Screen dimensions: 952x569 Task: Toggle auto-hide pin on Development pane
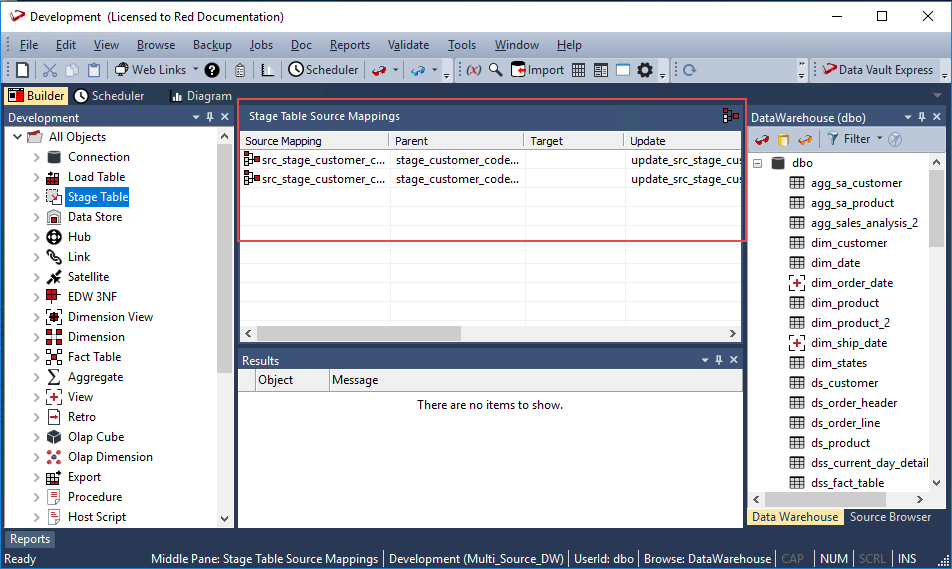210,117
